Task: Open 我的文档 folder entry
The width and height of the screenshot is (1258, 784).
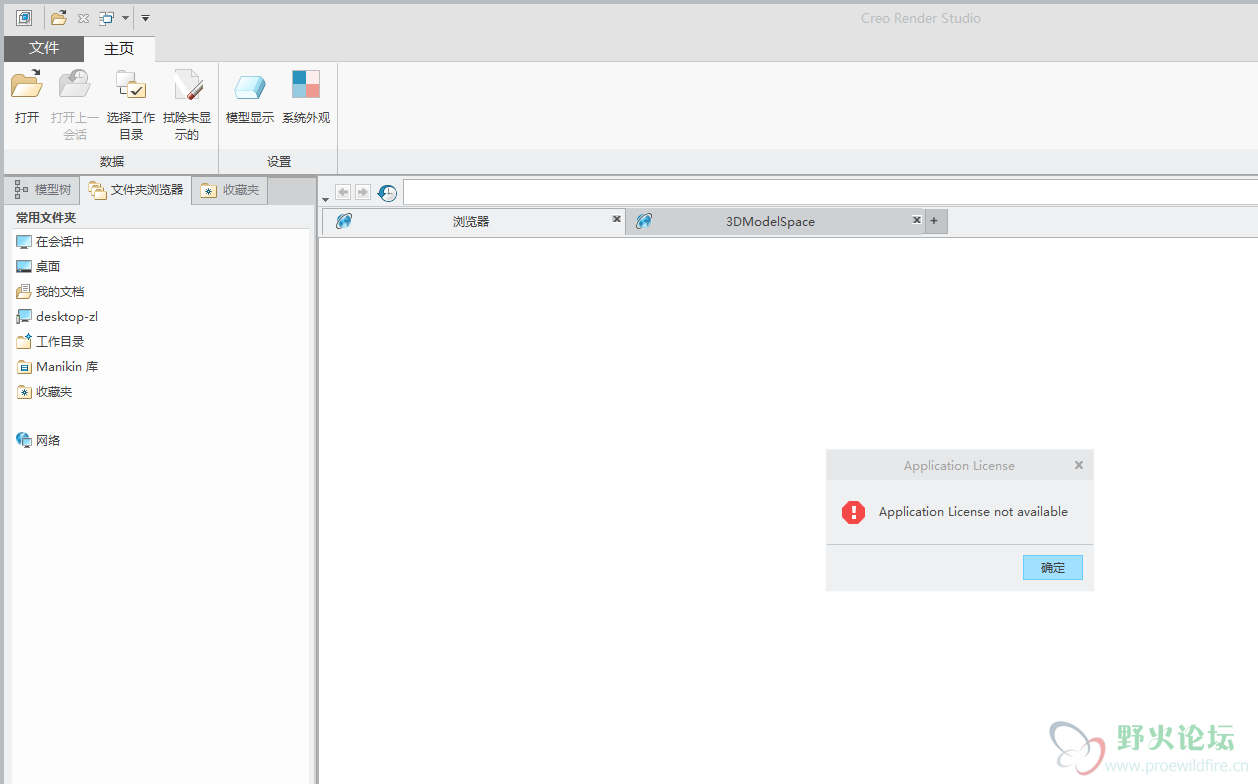Action: 50,292
